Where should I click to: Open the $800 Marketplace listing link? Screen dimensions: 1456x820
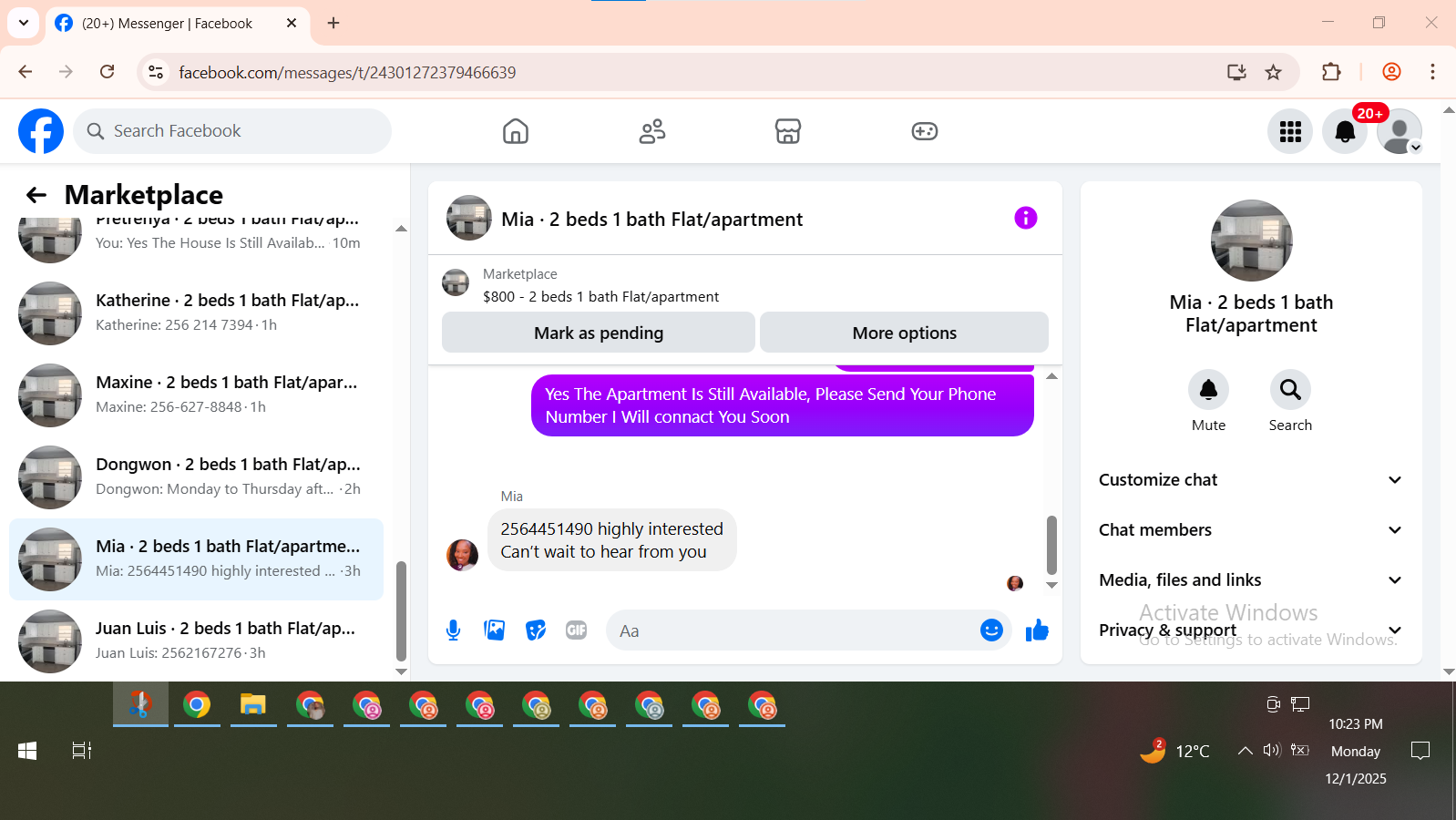click(x=600, y=296)
